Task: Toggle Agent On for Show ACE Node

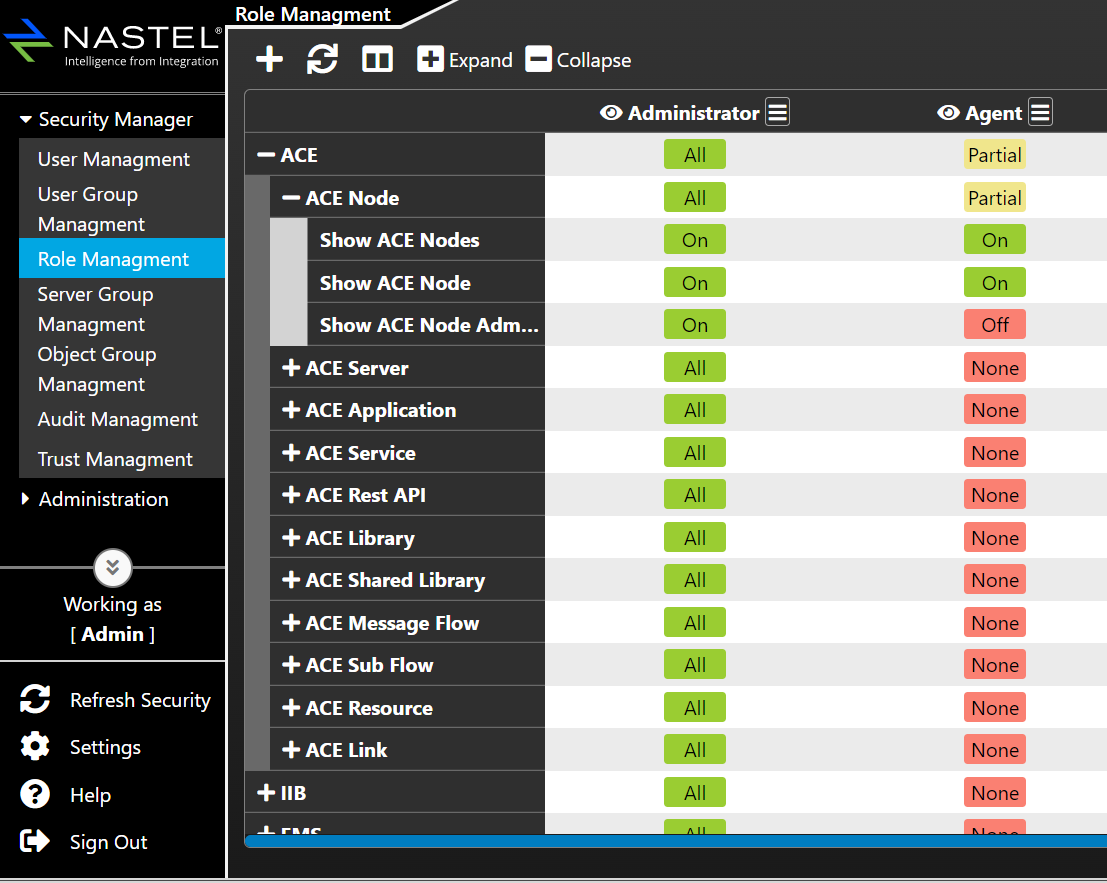Action: (995, 283)
